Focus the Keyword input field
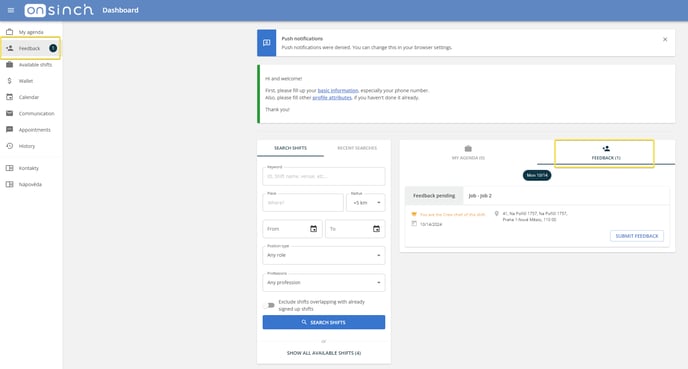The image size is (688, 369). pyautogui.click(x=324, y=176)
